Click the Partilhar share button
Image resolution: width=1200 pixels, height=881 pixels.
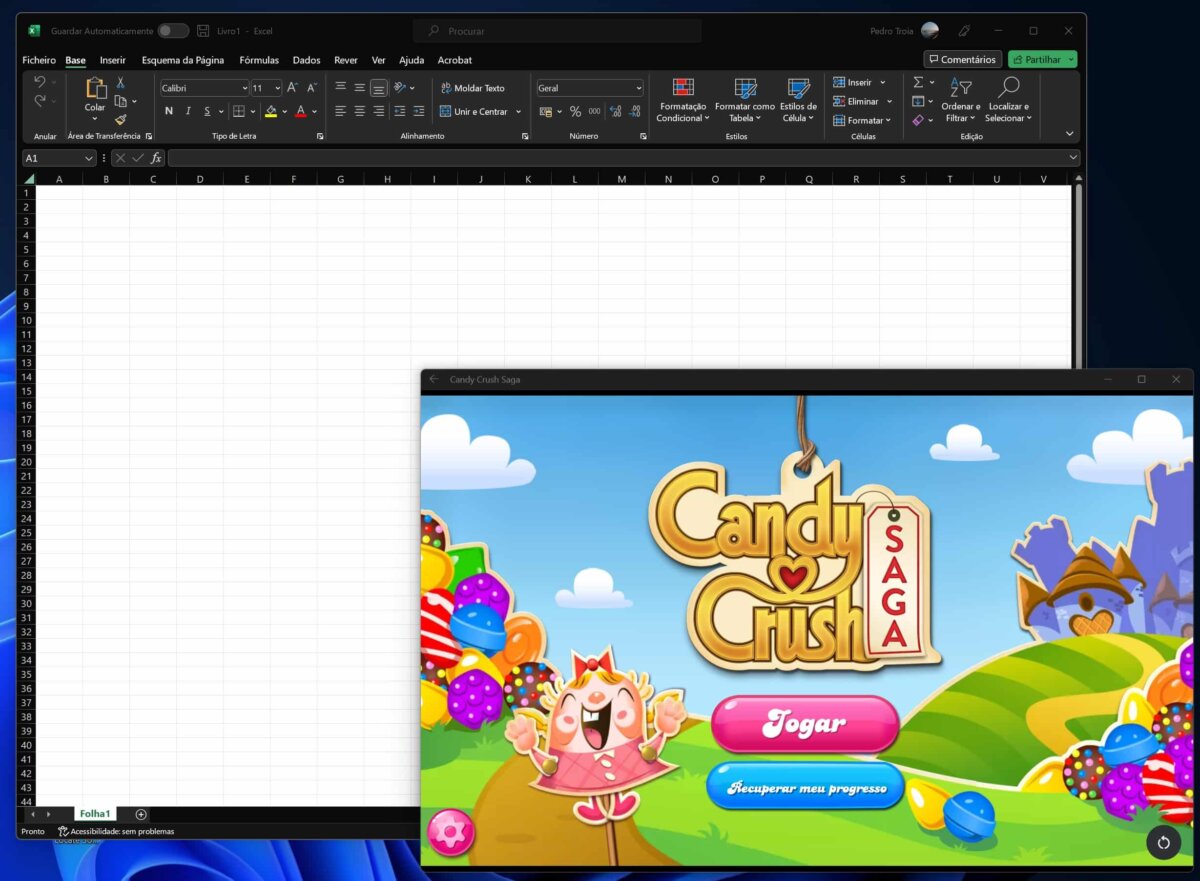pyautogui.click(x=1042, y=60)
